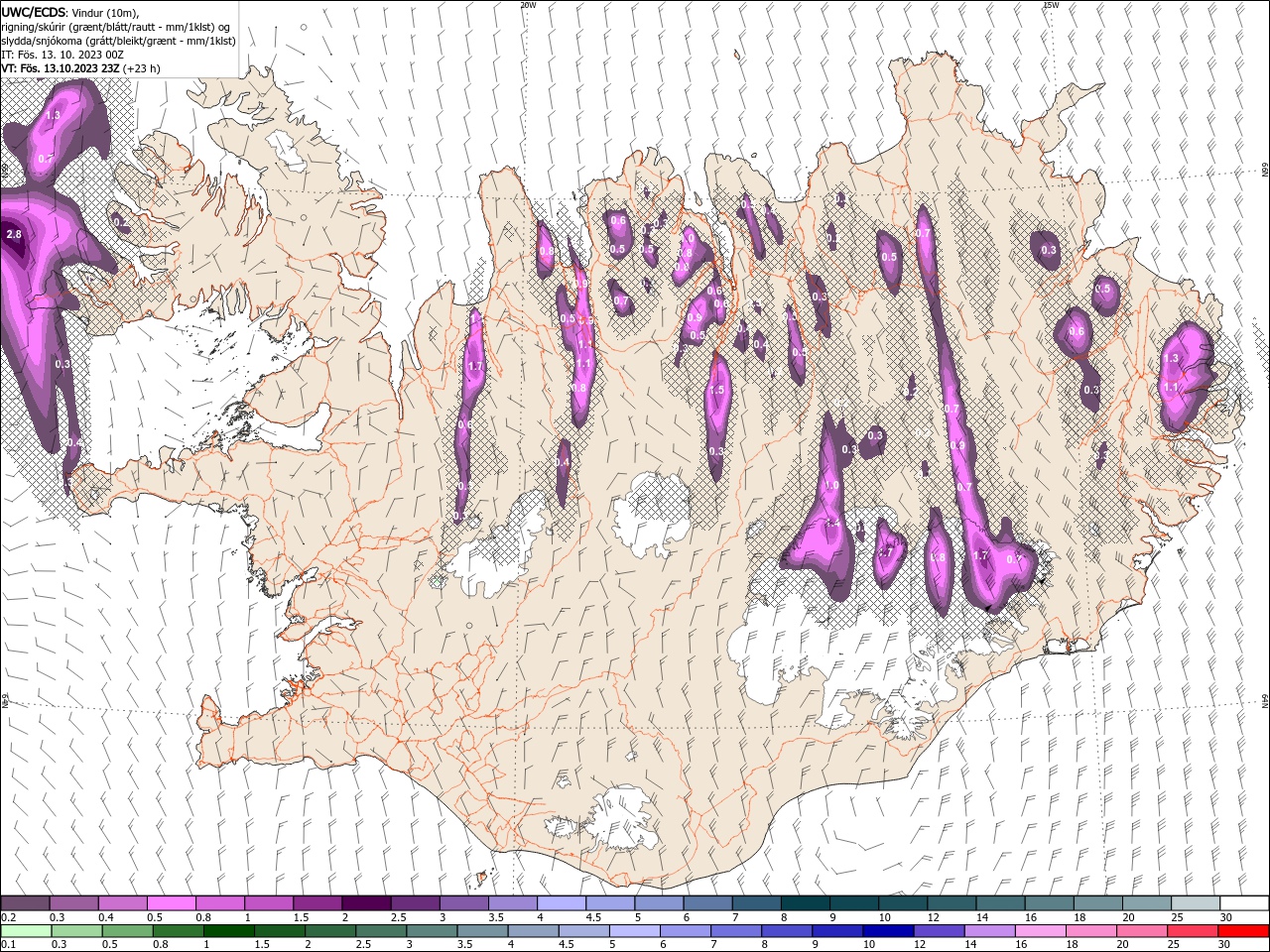Select the dark purple upper swatch between 2 and 2.5
The width and height of the screenshot is (1270, 952).
[x=366, y=903]
